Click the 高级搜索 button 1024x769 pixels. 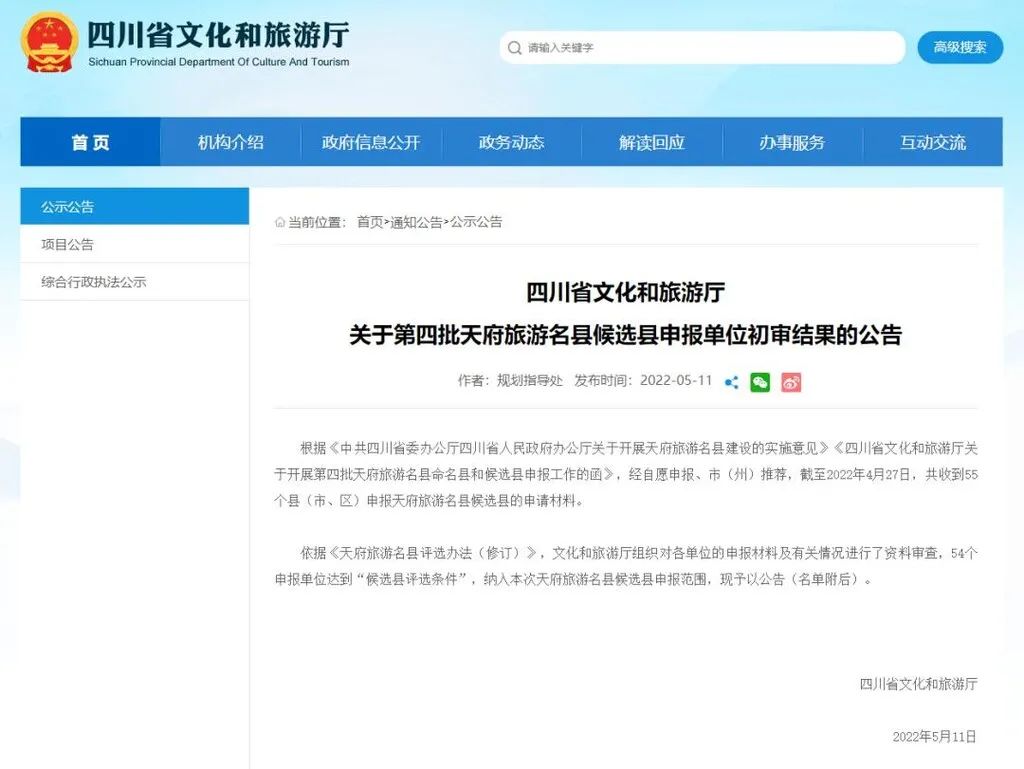(959, 47)
